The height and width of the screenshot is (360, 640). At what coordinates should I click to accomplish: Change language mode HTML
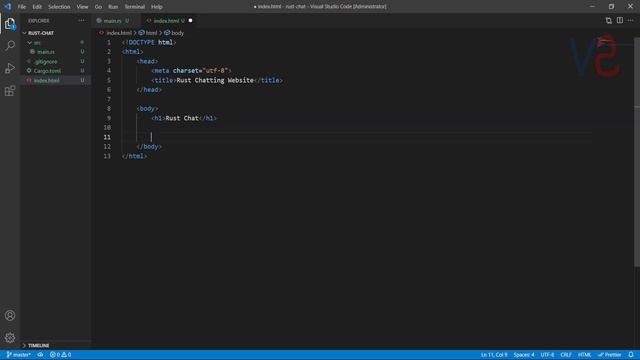coord(584,355)
